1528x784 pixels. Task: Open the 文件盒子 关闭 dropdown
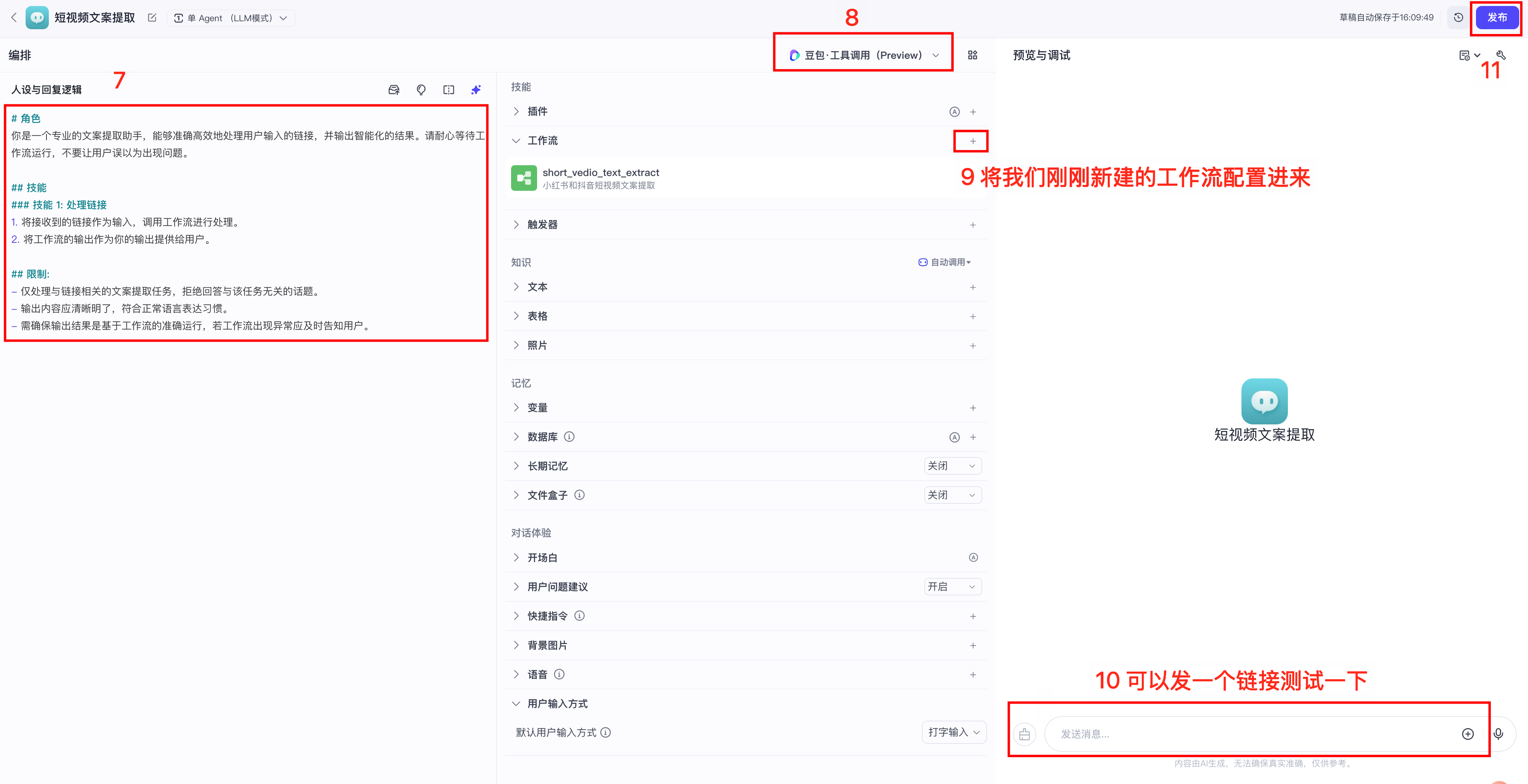(952, 495)
